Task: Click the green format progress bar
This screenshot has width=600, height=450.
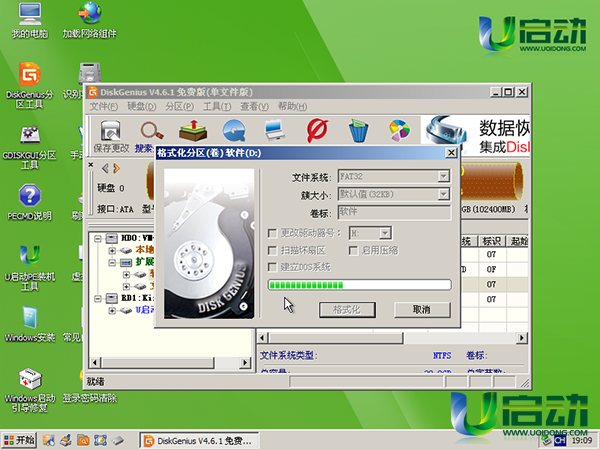Action: tap(359, 285)
